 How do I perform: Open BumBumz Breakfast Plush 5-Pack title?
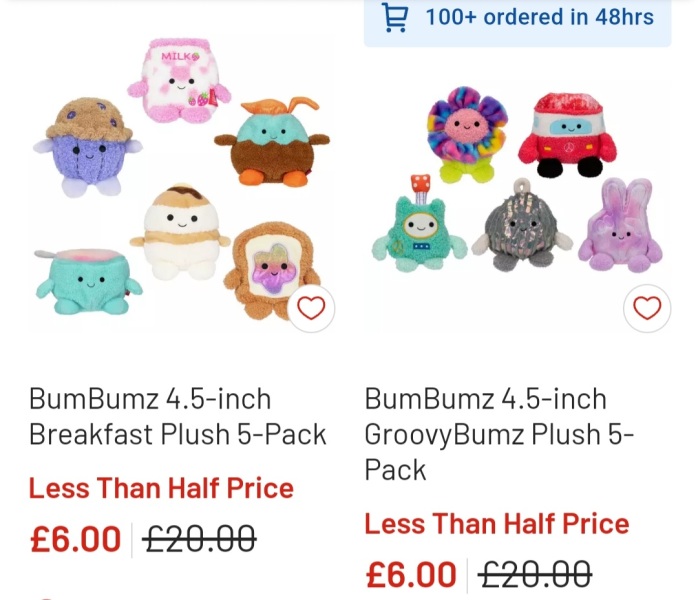[x=178, y=416]
